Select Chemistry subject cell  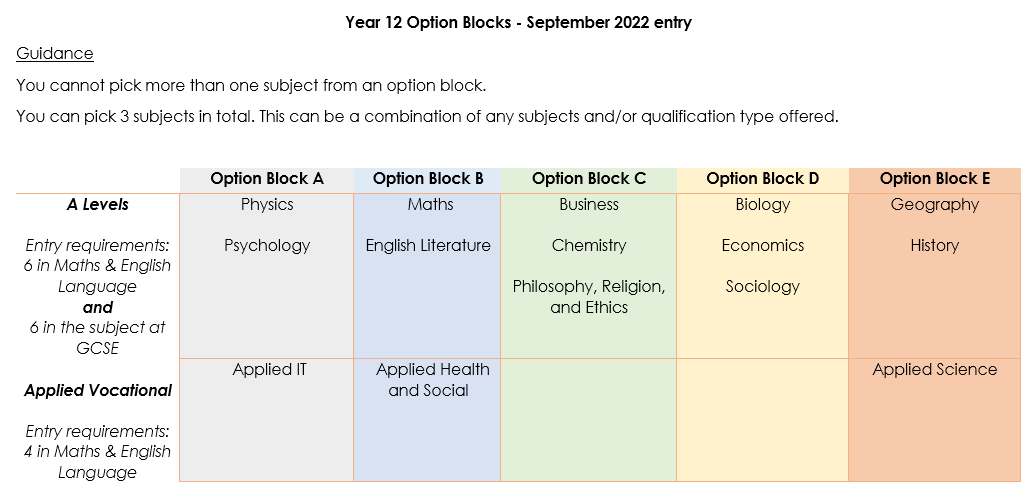(x=589, y=246)
